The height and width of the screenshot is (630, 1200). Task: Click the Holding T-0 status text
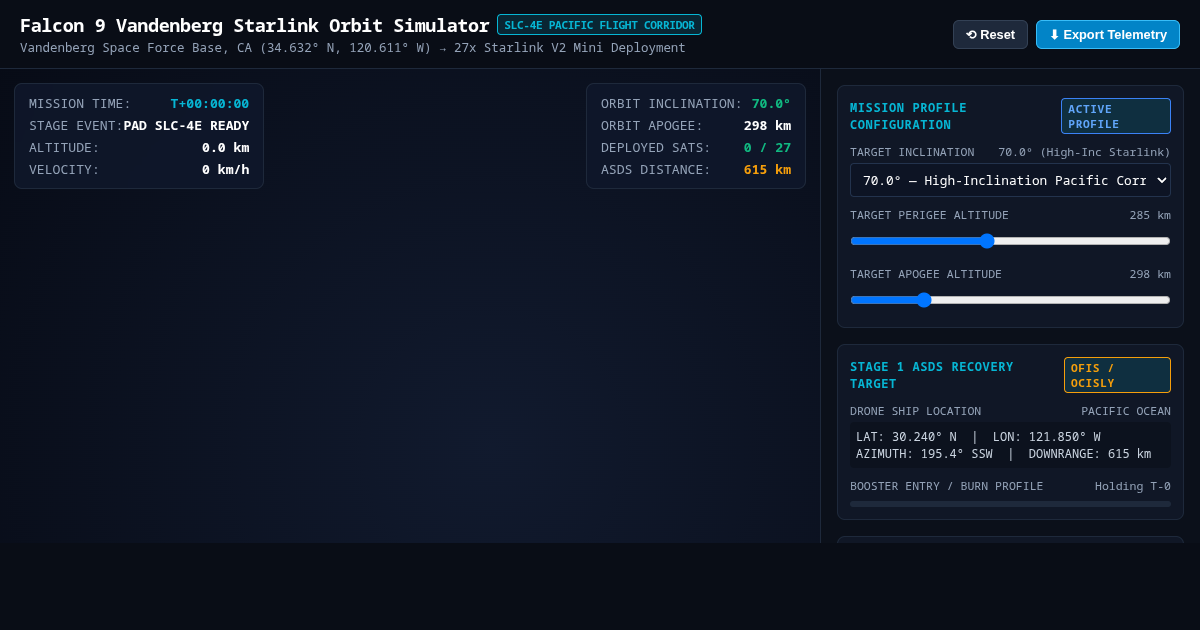1132,487
